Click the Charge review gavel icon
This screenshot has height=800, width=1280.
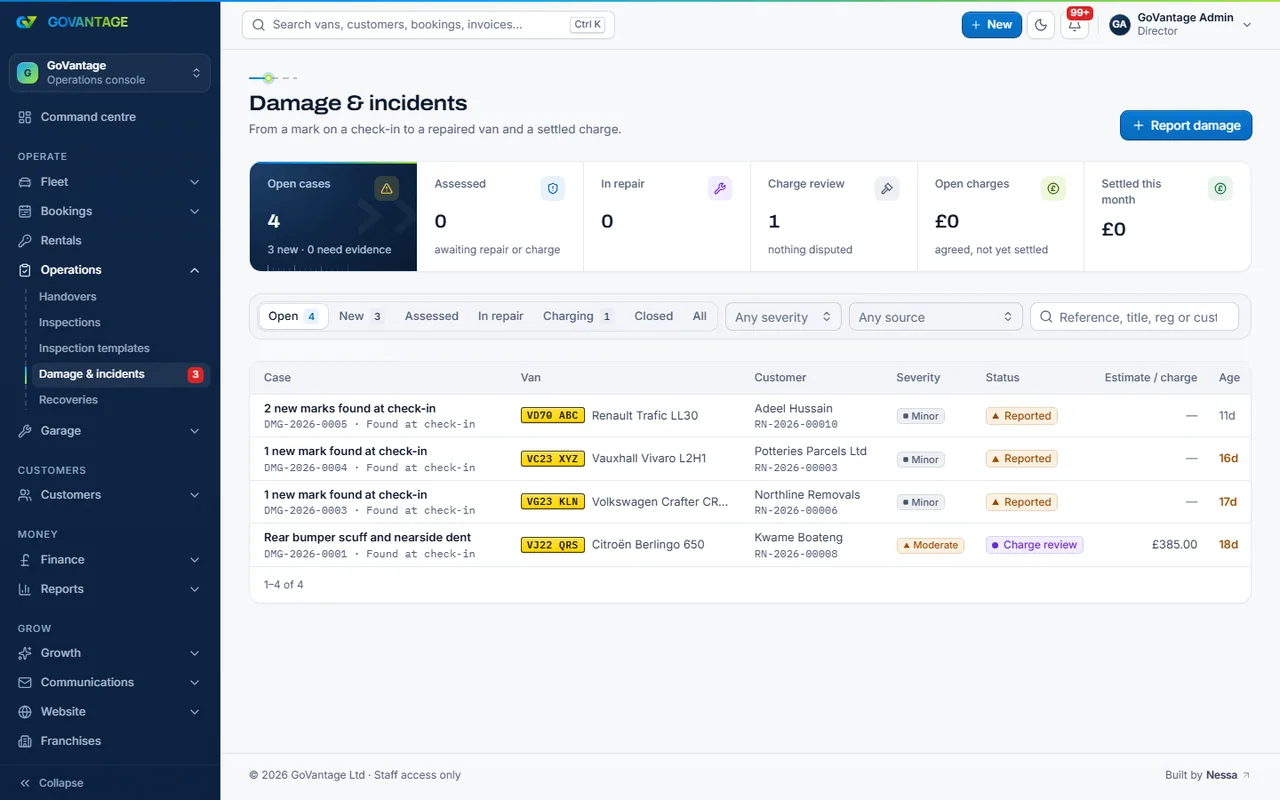[x=887, y=188]
